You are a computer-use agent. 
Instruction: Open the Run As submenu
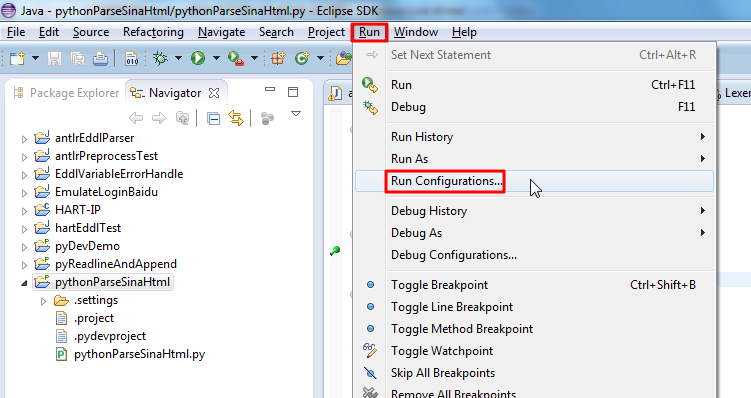[534, 159]
